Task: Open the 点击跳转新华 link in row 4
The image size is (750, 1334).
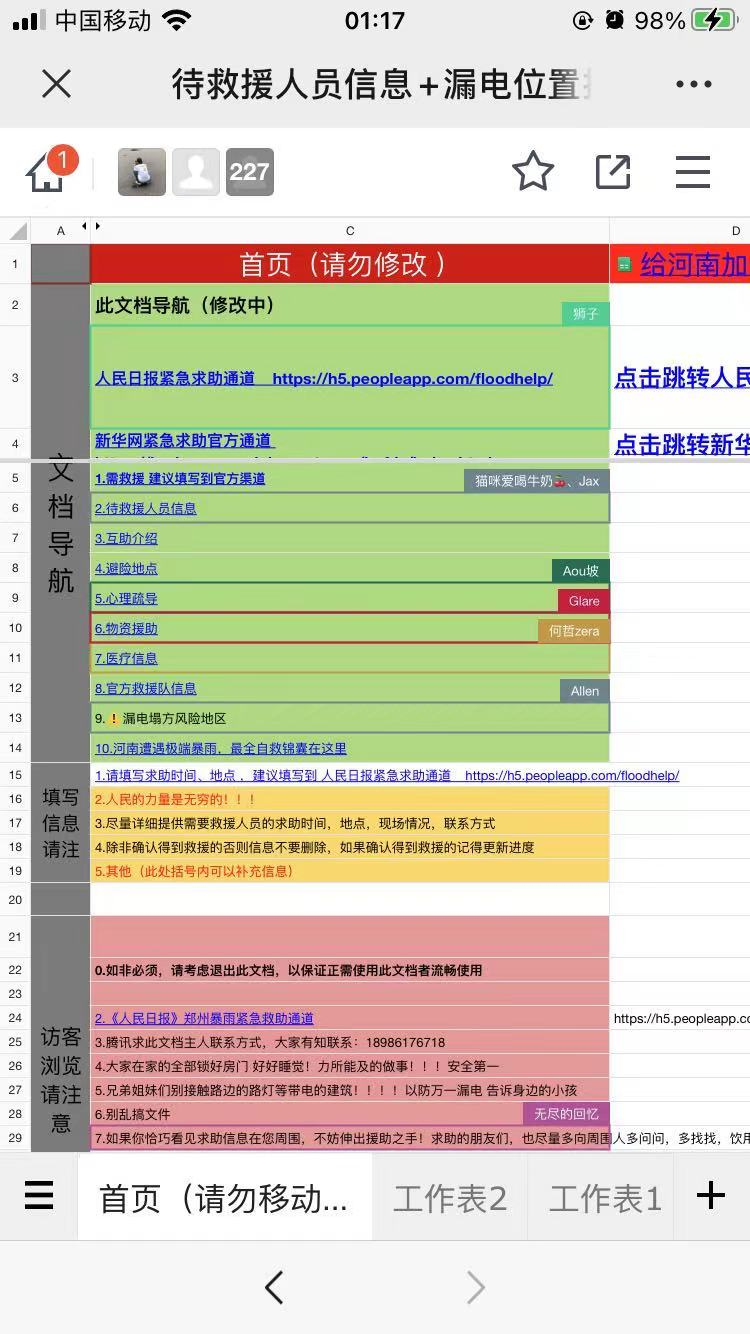Action: [x=682, y=443]
